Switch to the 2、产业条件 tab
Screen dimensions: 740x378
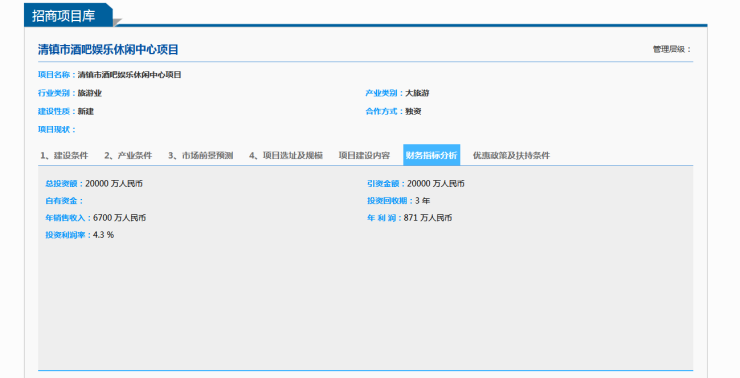coord(128,155)
